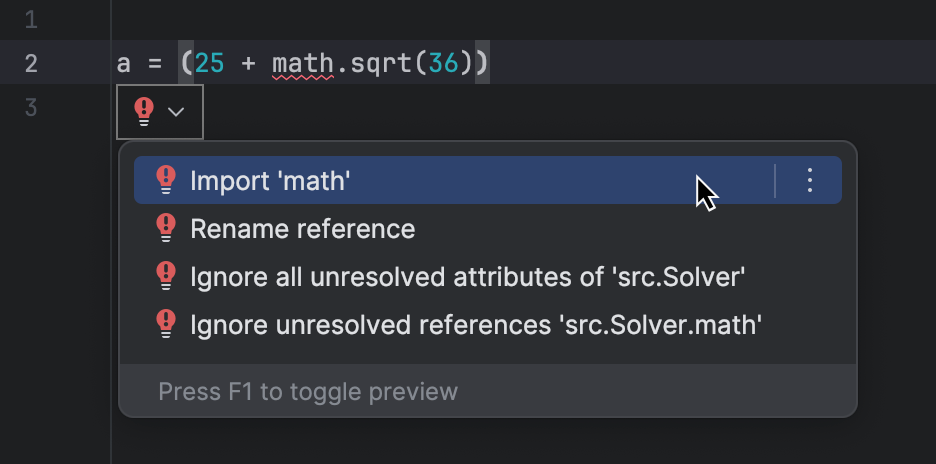Open the three-dot more options menu
This screenshot has width=936, height=464.
(x=810, y=180)
